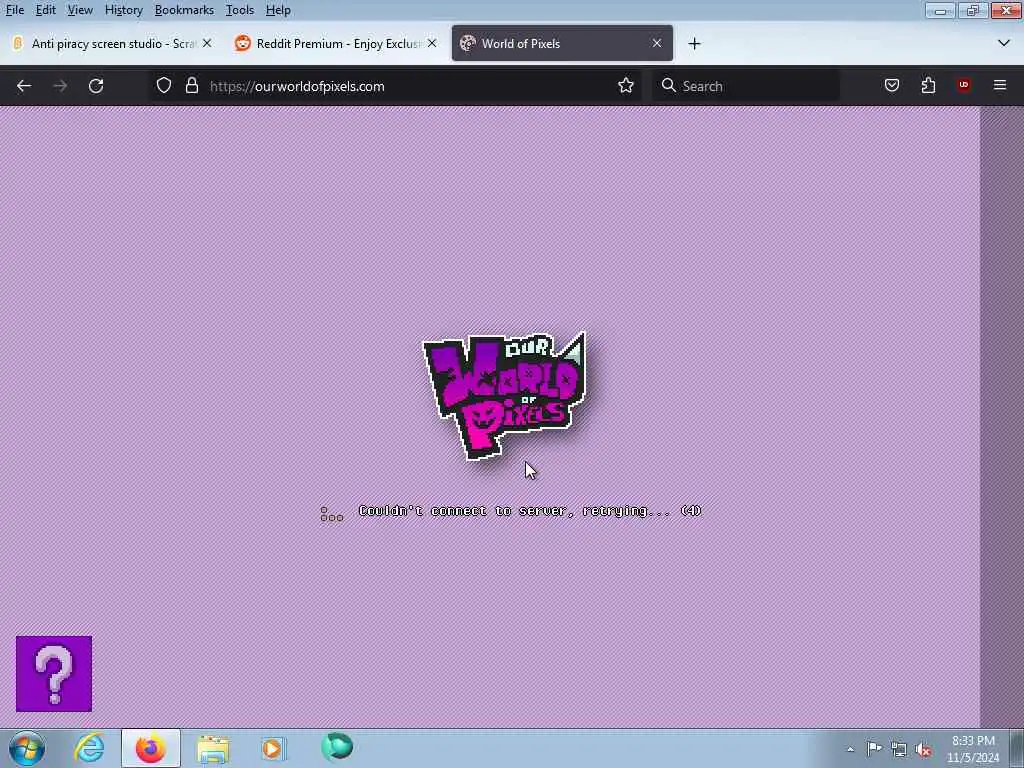This screenshot has height=768, width=1024.
Task: Click the green round taskbar app icon
Action: (337, 747)
